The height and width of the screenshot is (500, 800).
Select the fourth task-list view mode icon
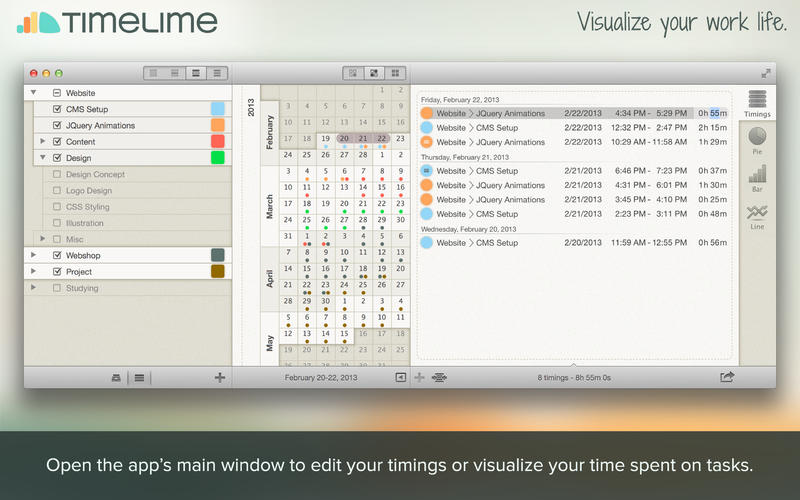[x=217, y=73]
